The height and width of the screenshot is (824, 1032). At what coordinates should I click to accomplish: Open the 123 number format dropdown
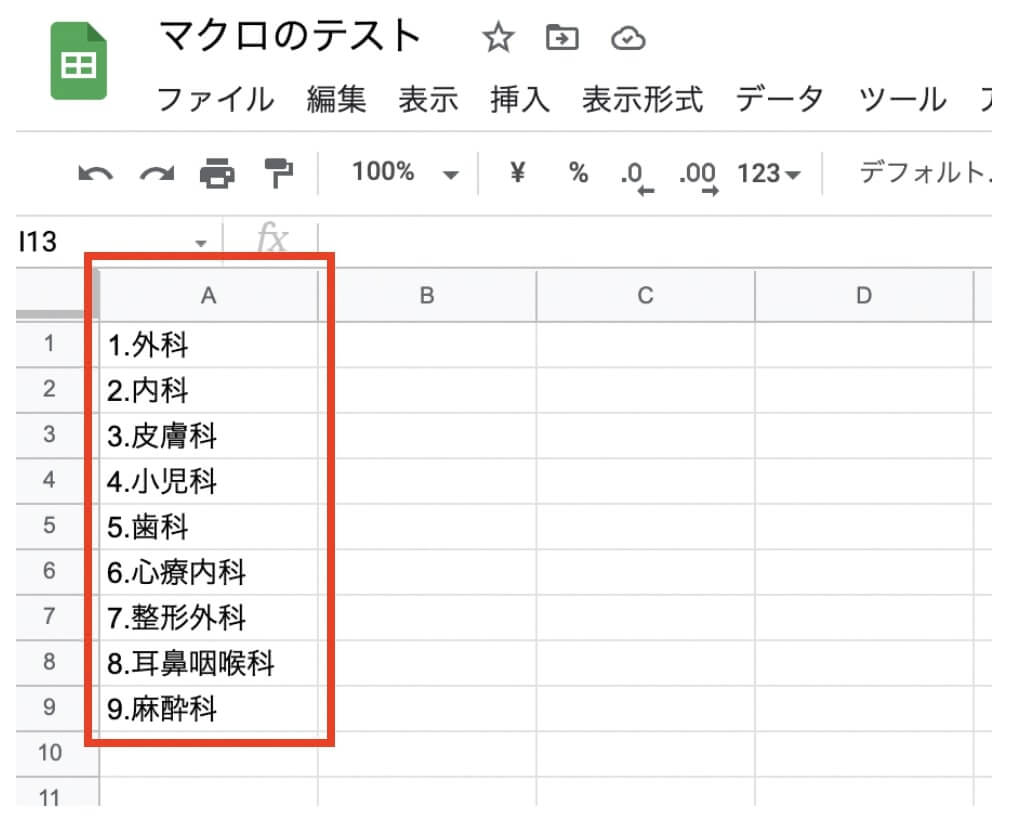(x=768, y=174)
